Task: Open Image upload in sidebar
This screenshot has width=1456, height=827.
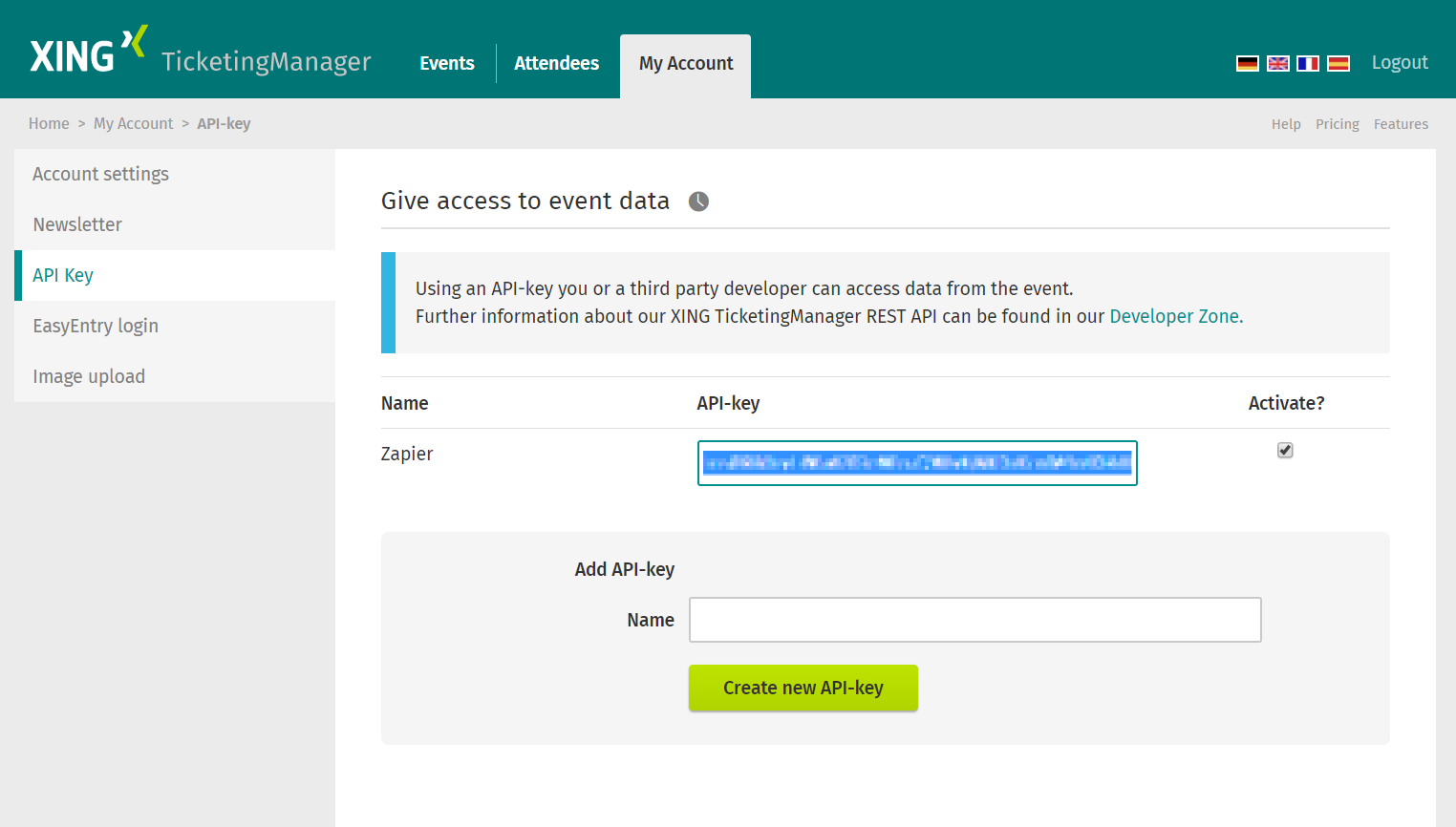Action: pos(175,376)
